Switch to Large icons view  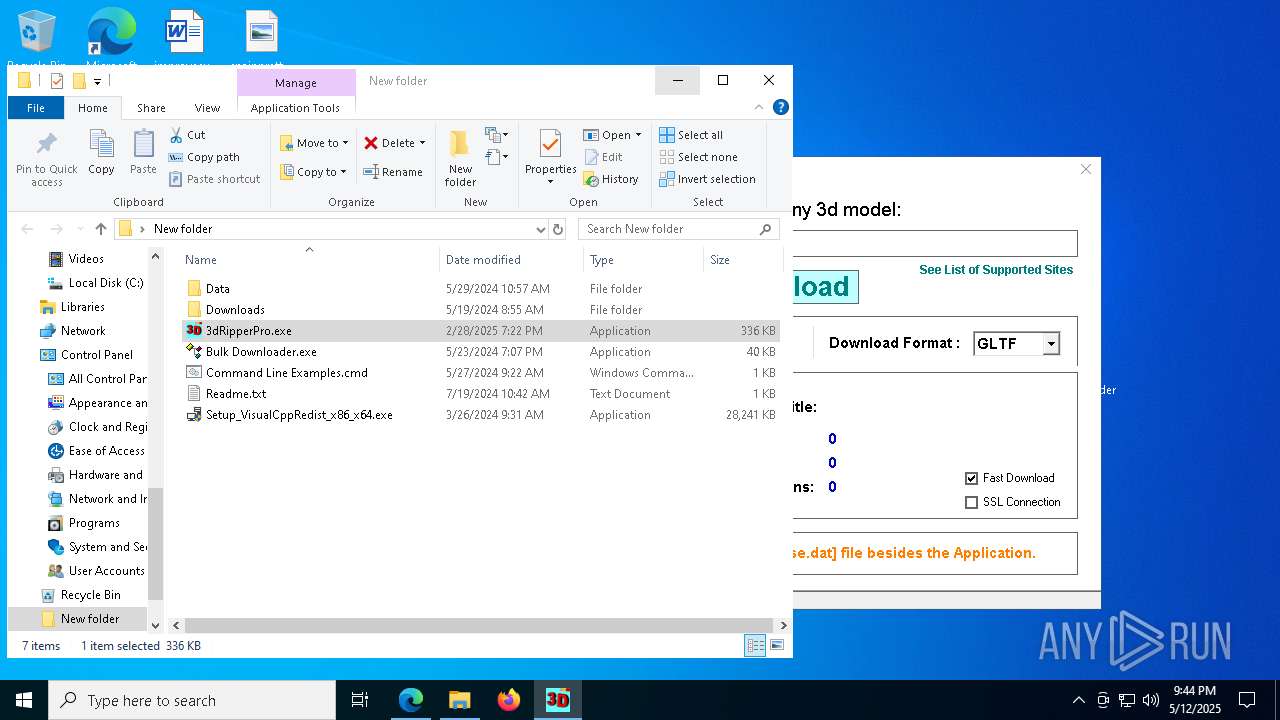click(x=776, y=646)
